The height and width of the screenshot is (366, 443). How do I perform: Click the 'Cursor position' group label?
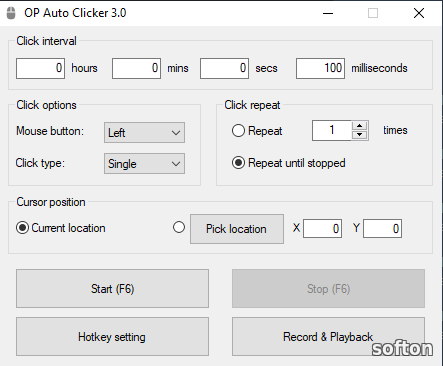(x=51, y=202)
